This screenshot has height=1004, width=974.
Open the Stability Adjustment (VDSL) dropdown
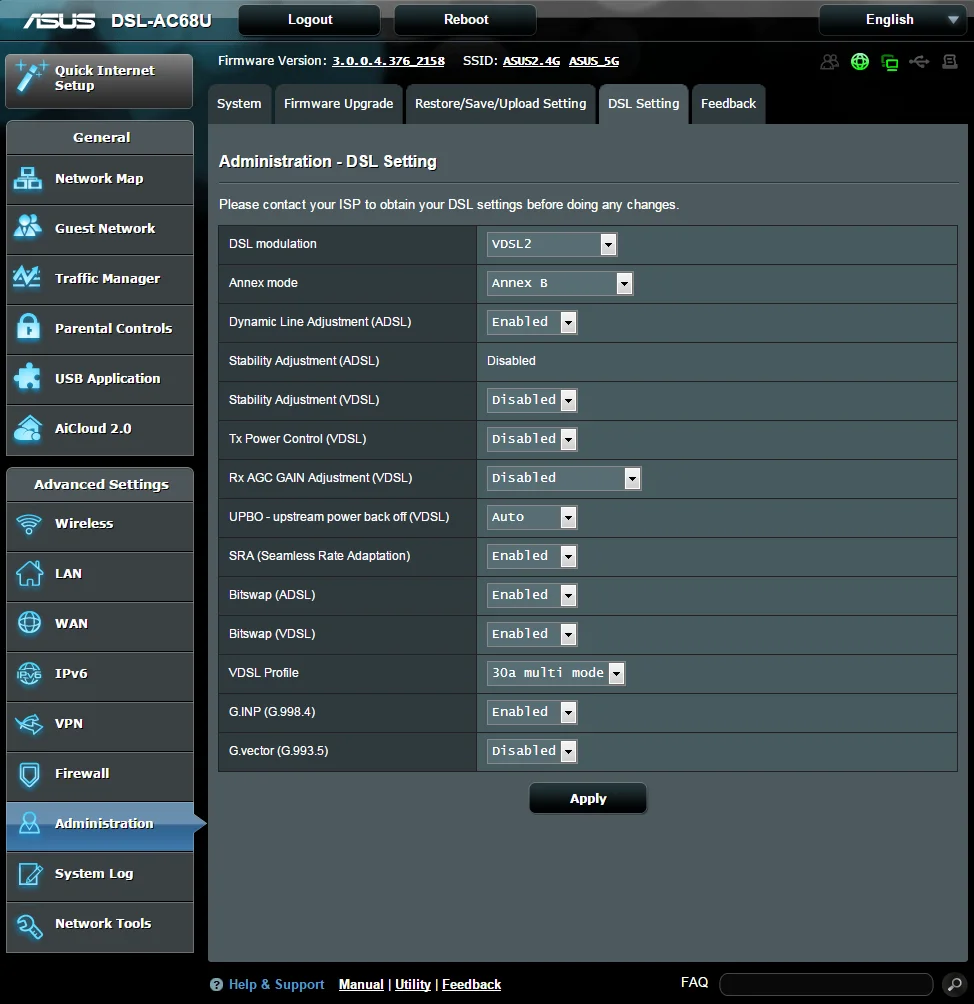click(x=532, y=400)
